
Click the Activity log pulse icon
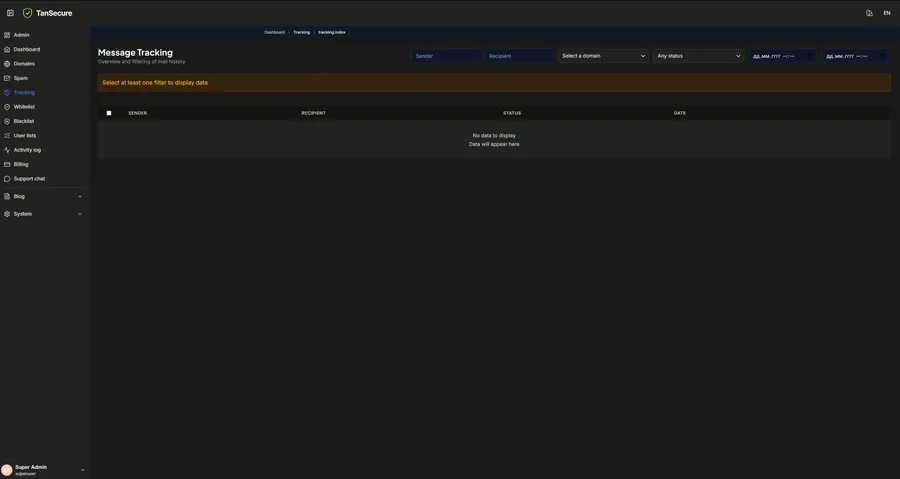tap(7, 150)
